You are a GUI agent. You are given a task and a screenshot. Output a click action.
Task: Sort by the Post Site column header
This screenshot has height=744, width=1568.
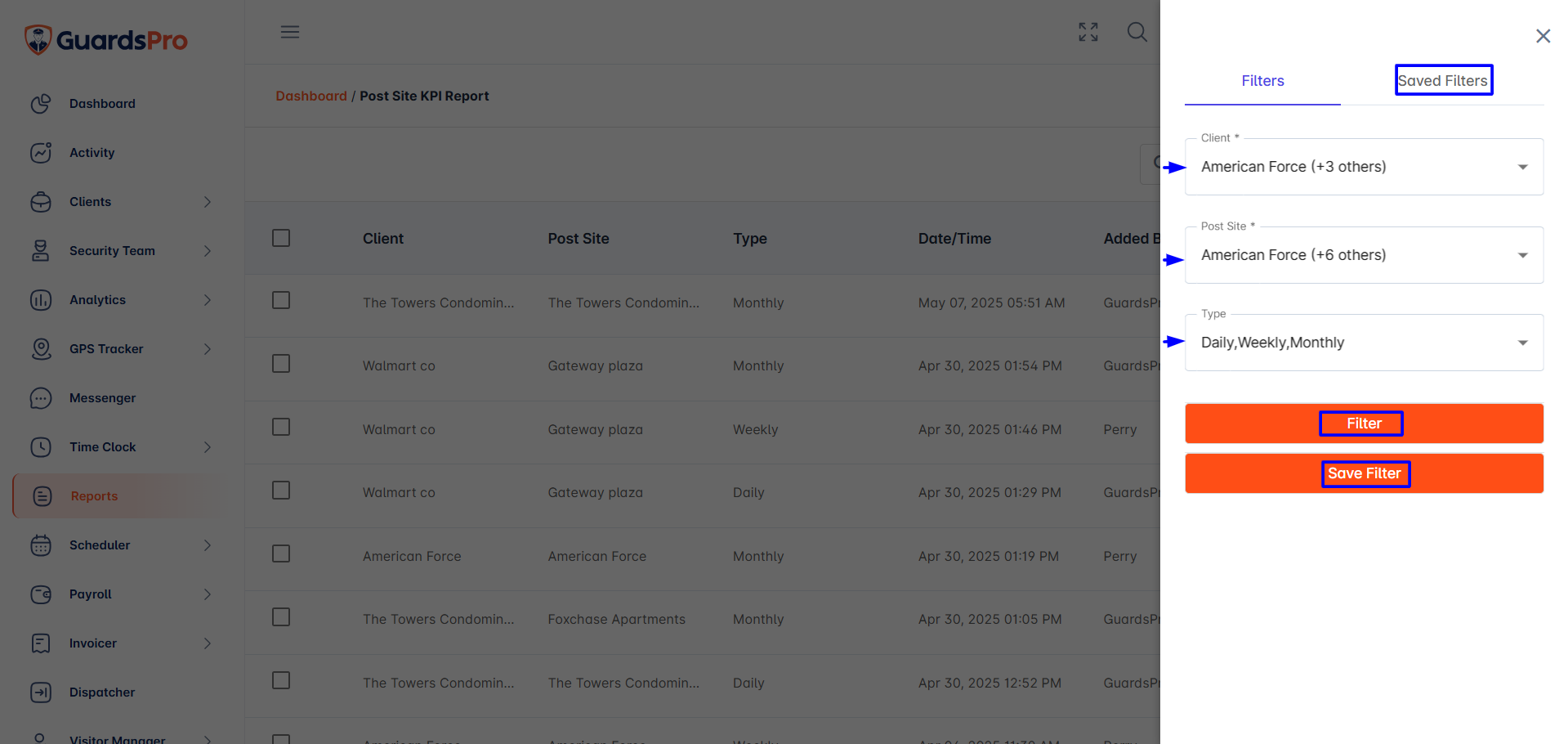coord(579,239)
